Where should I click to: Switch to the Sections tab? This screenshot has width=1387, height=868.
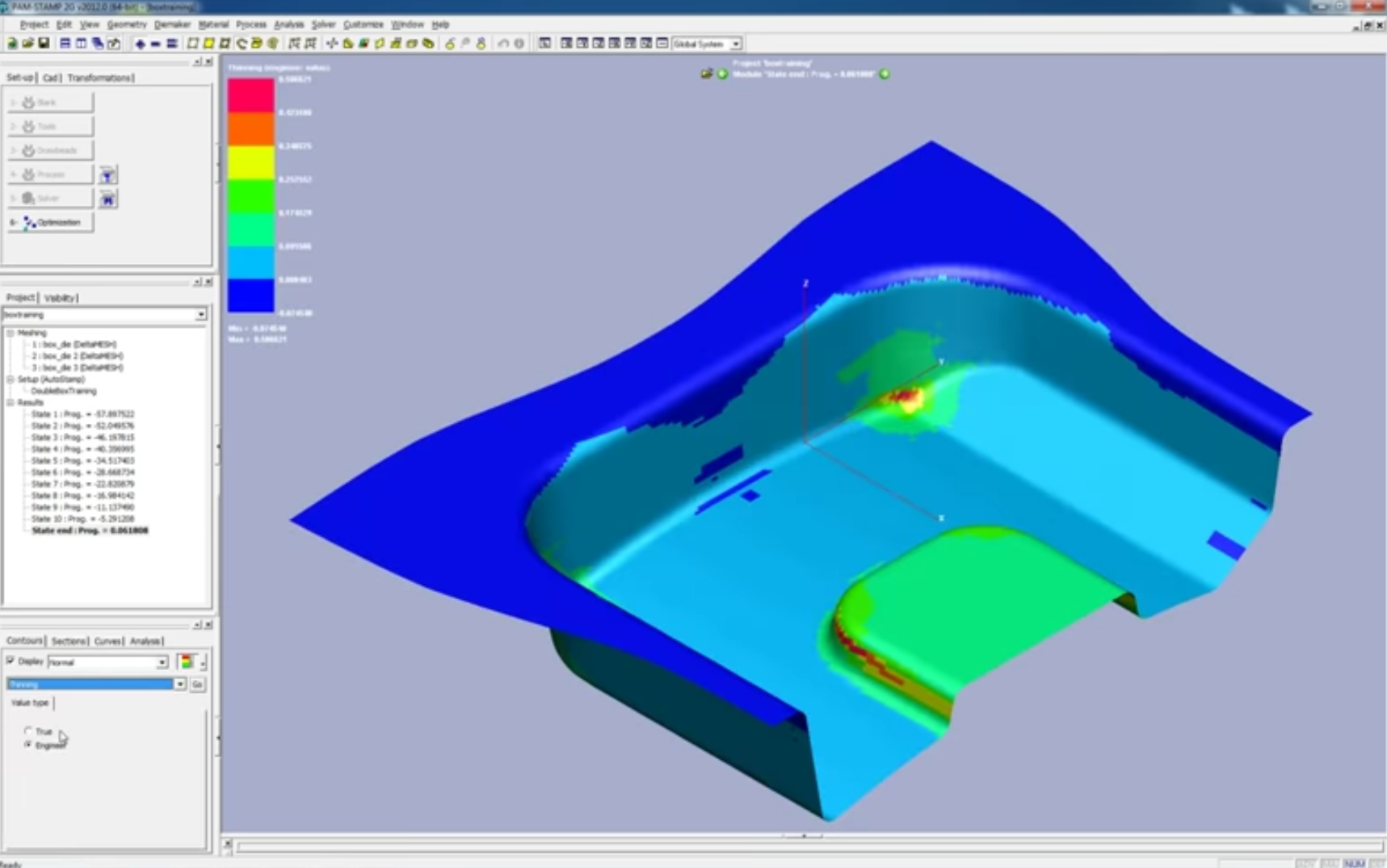click(68, 641)
